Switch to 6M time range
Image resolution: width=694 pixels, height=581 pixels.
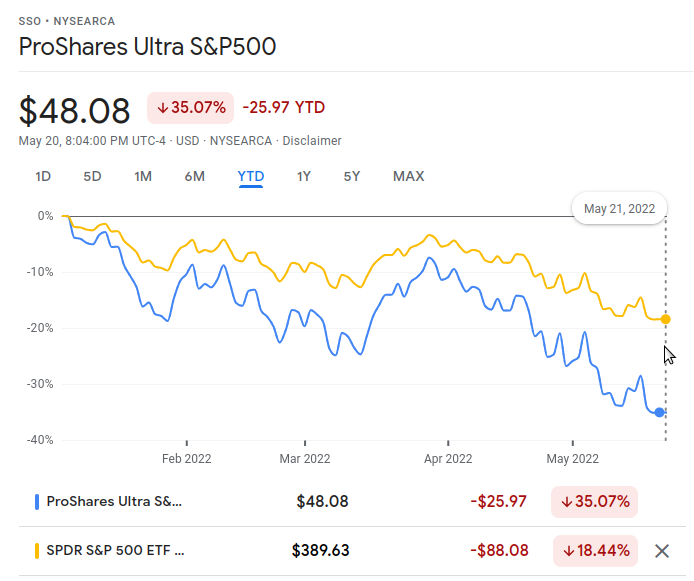[195, 177]
